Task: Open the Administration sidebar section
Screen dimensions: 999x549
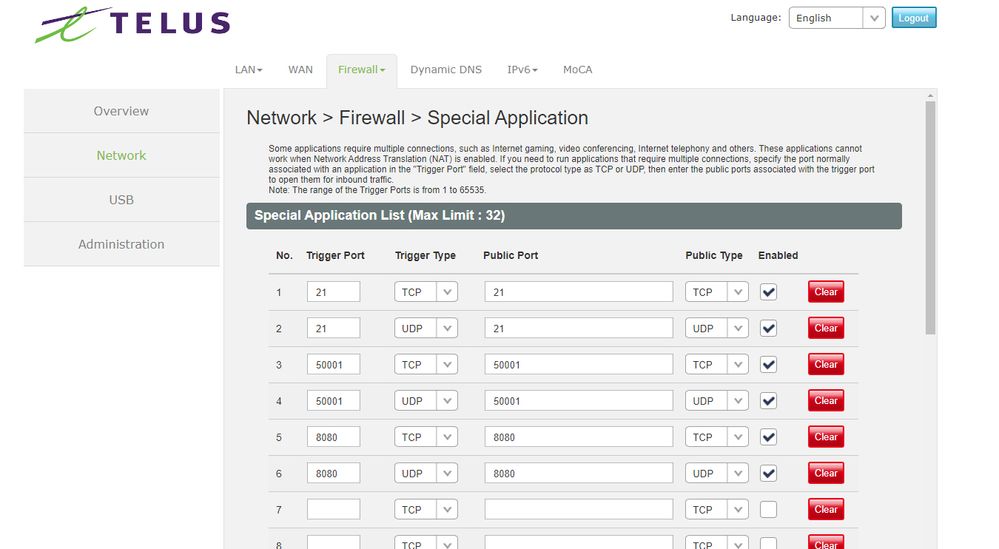Action: 121,244
